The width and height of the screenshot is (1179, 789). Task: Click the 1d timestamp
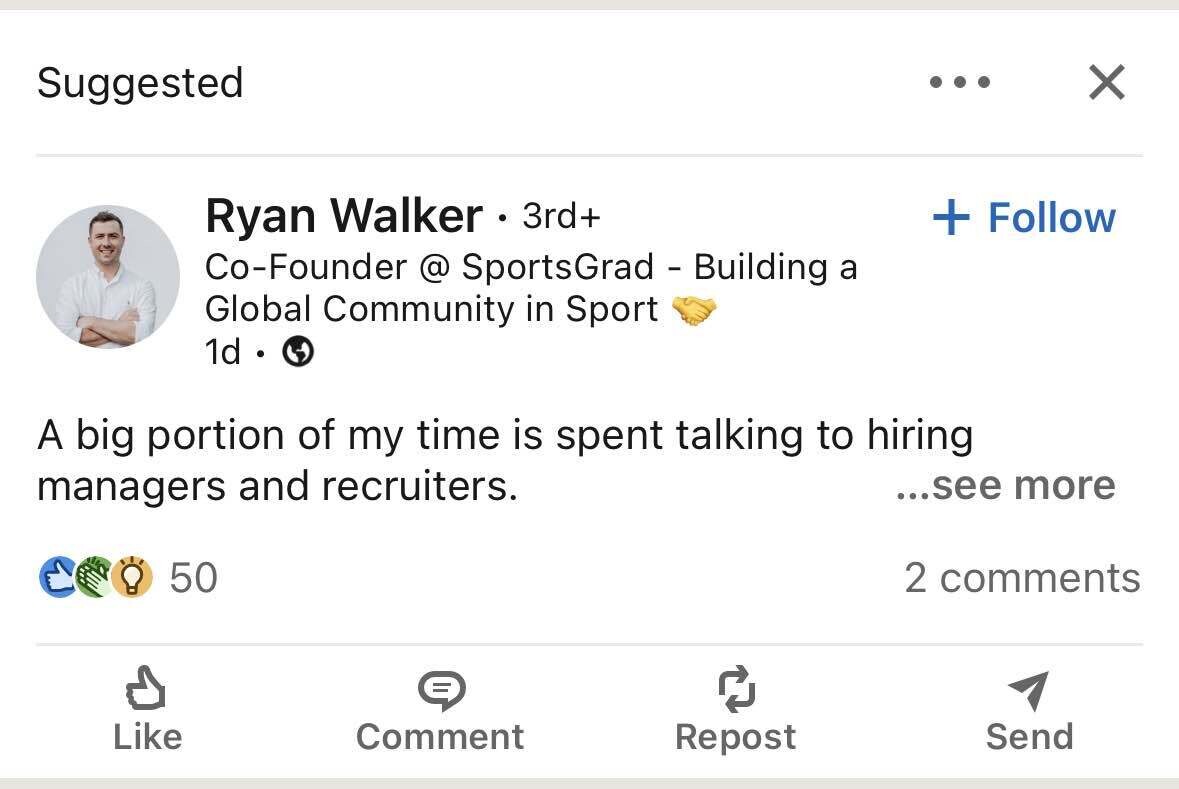tap(222, 351)
